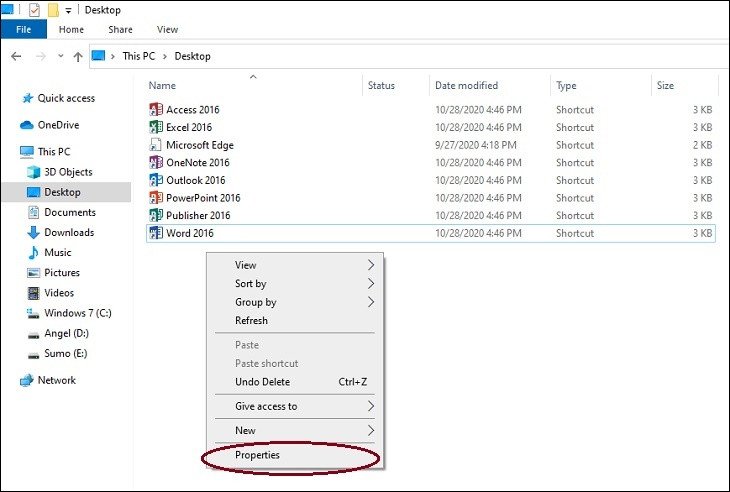Image resolution: width=730 pixels, height=492 pixels.
Task: Click the Windows 7 (C:) drive icon
Action: click(33, 313)
